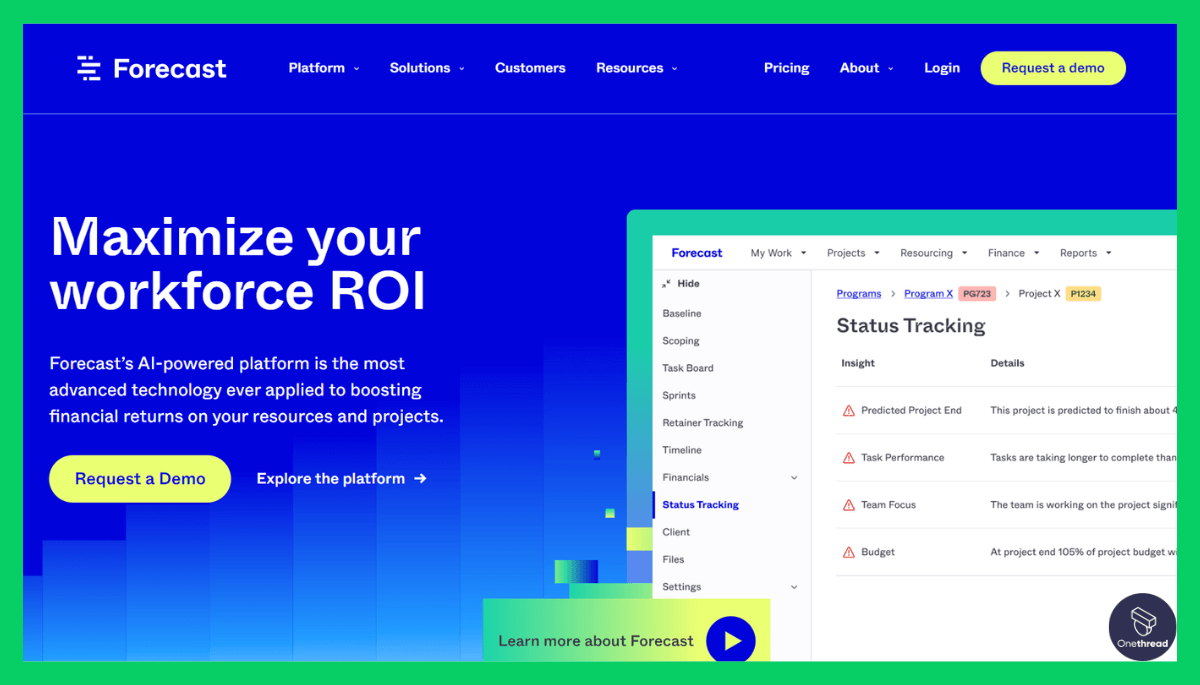
Task: Click the Onethread logo in the corner
Action: [x=1142, y=627]
